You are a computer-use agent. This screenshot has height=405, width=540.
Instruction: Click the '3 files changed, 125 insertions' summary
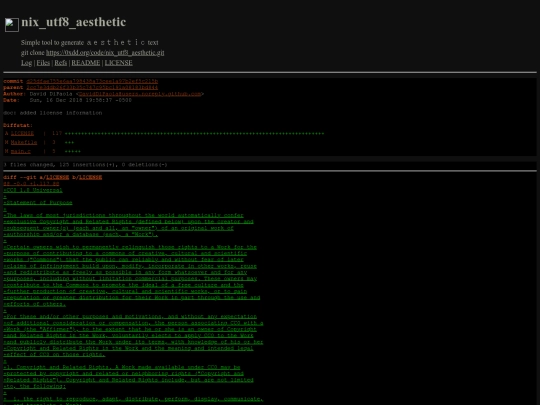[x=85, y=165]
